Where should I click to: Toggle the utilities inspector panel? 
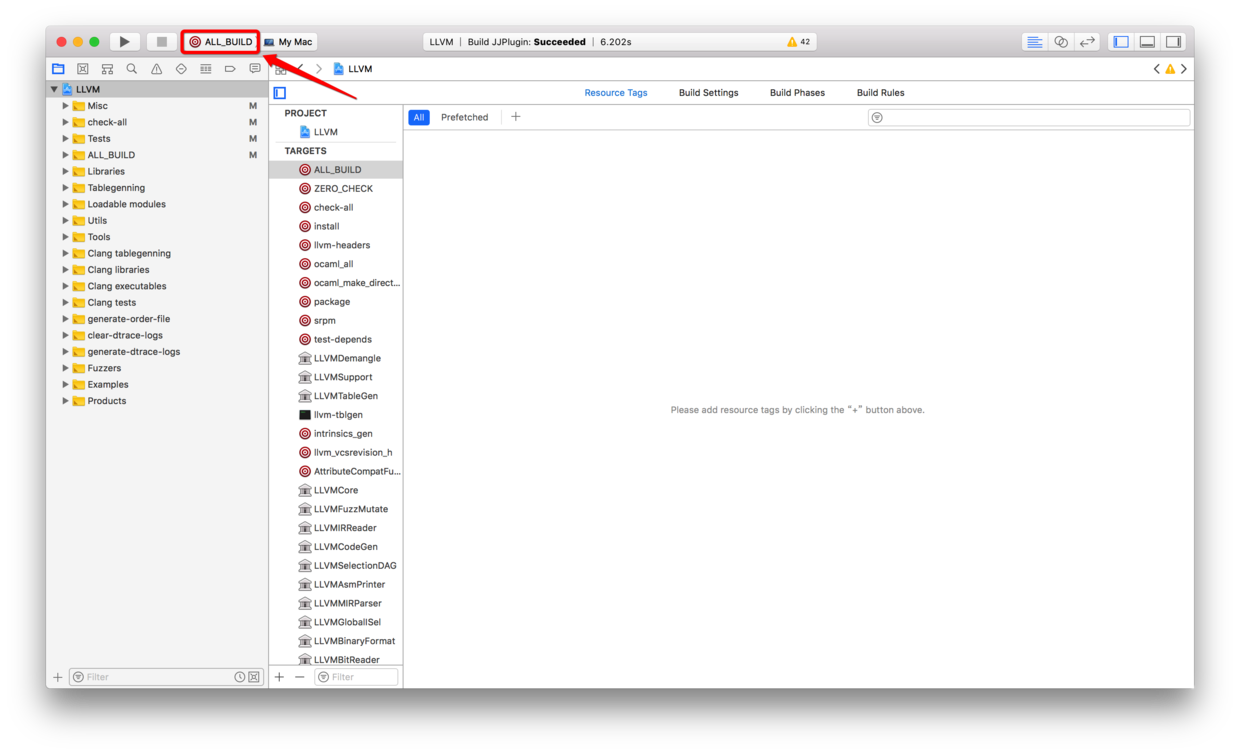(x=1174, y=42)
